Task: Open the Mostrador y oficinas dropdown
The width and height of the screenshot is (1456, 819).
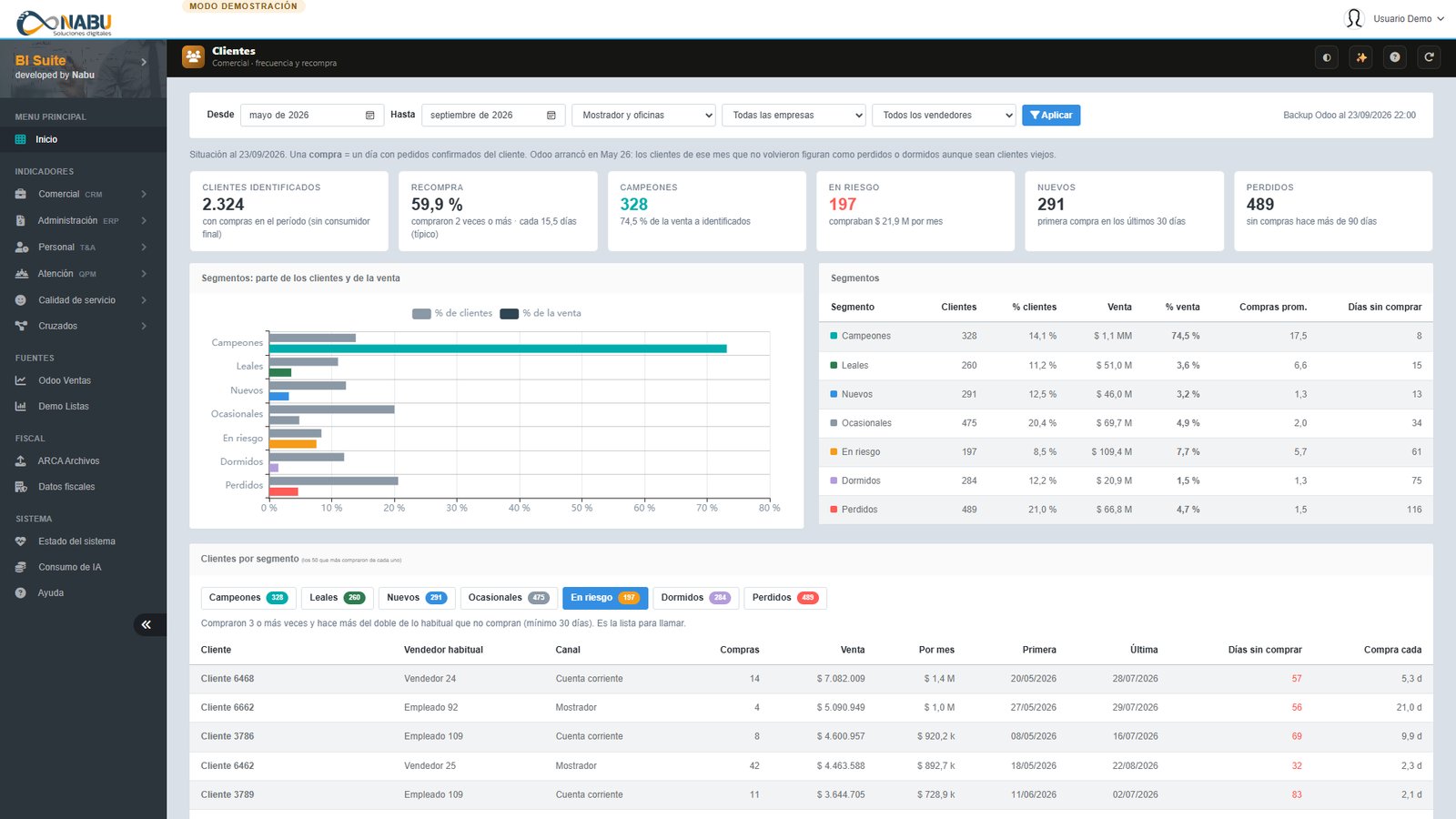Action: tap(644, 116)
